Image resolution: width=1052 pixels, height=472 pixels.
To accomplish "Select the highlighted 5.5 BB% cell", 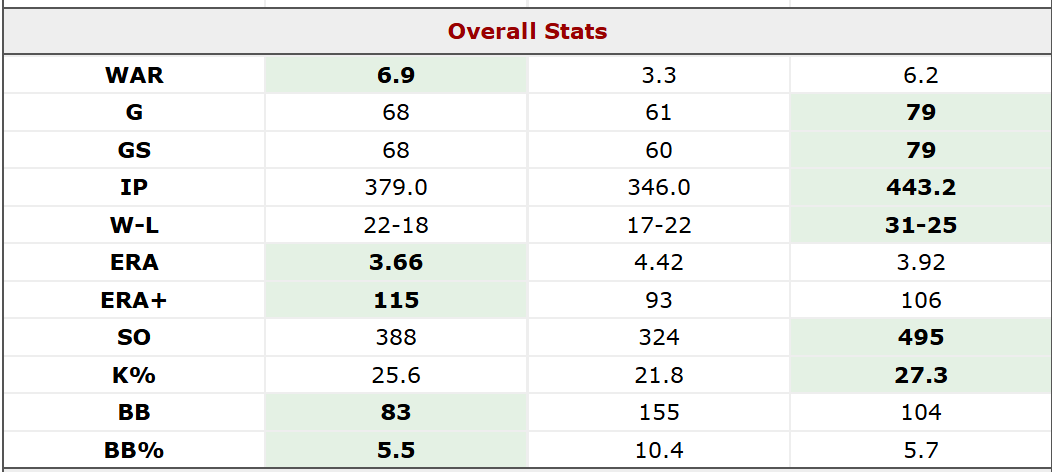I will pyautogui.click(x=396, y=449).
